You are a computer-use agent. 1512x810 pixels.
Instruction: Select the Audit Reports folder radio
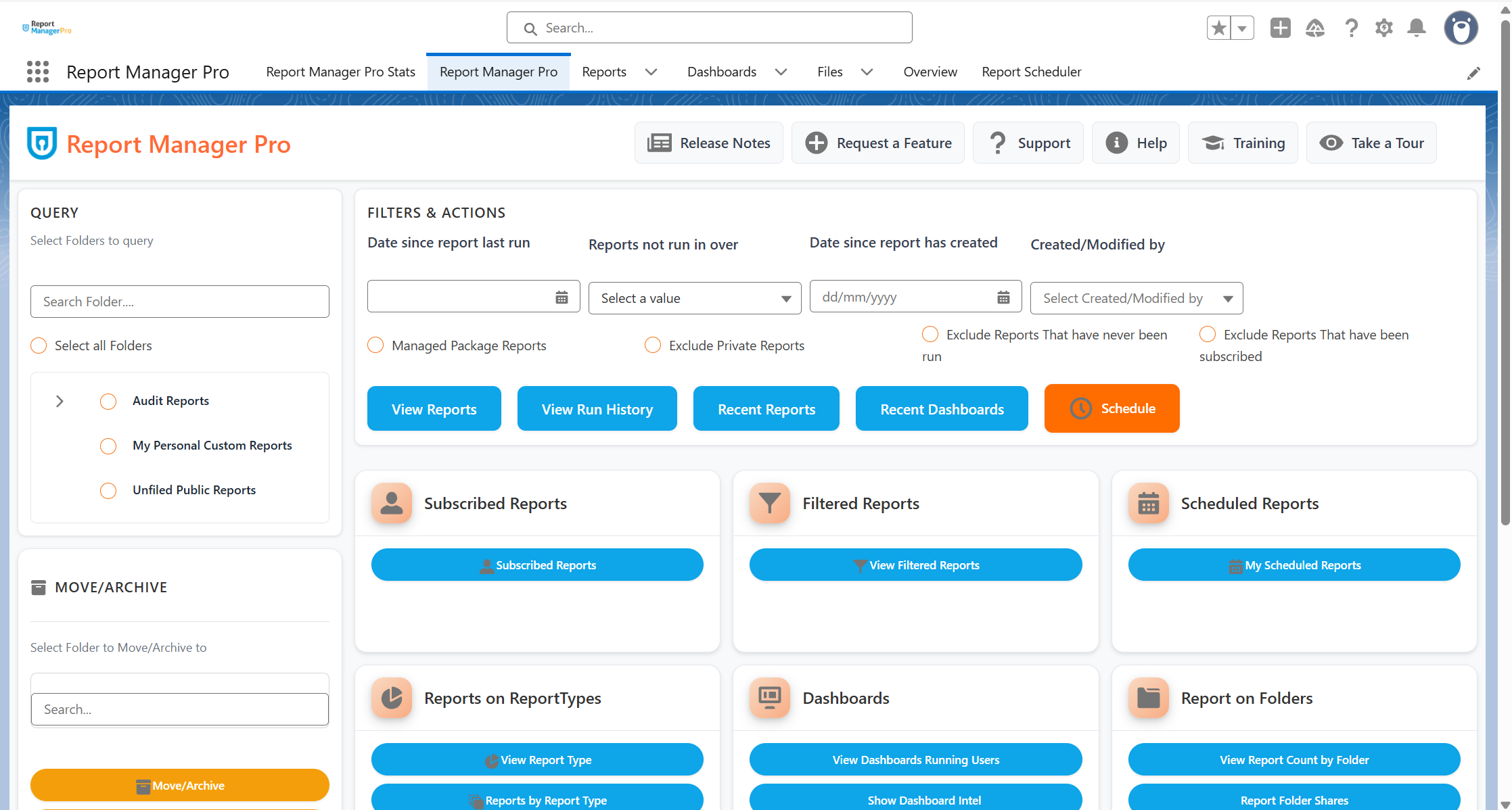pyautogui.click(x=108, y=402)
